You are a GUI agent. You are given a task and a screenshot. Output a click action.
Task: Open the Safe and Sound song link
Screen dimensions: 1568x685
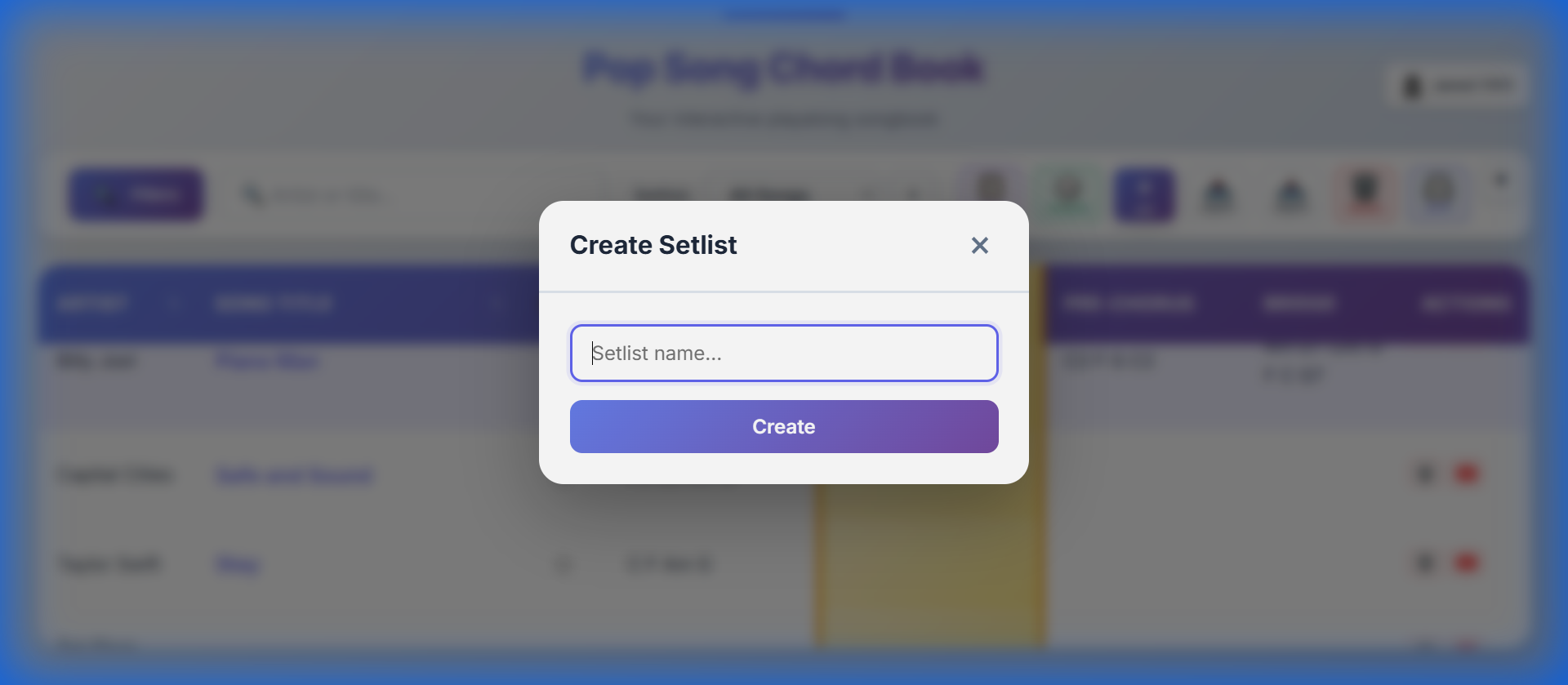(293, 475)
